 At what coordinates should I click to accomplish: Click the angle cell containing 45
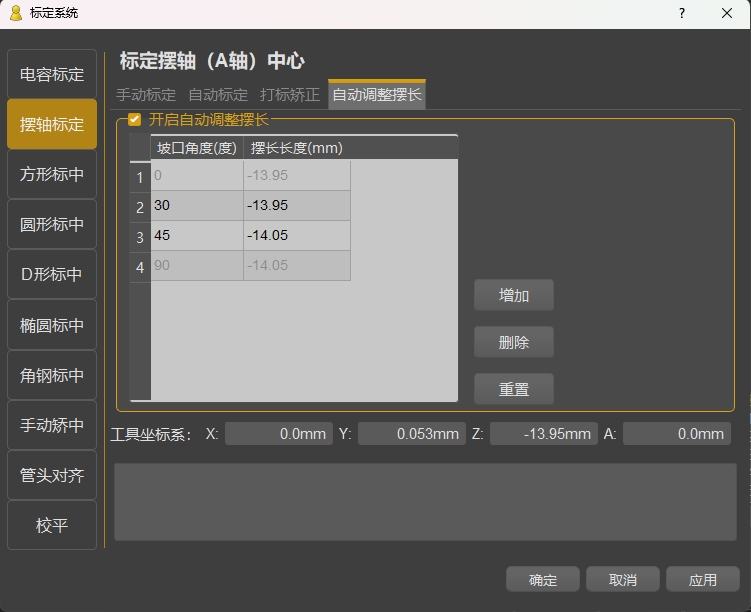point(197,236)
